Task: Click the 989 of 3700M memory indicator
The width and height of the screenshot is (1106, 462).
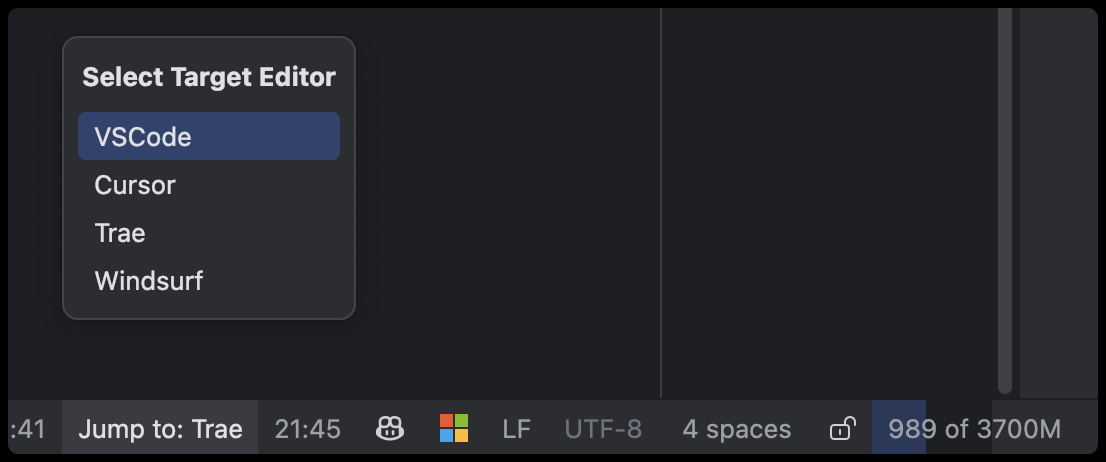Action: pos(974,429)
